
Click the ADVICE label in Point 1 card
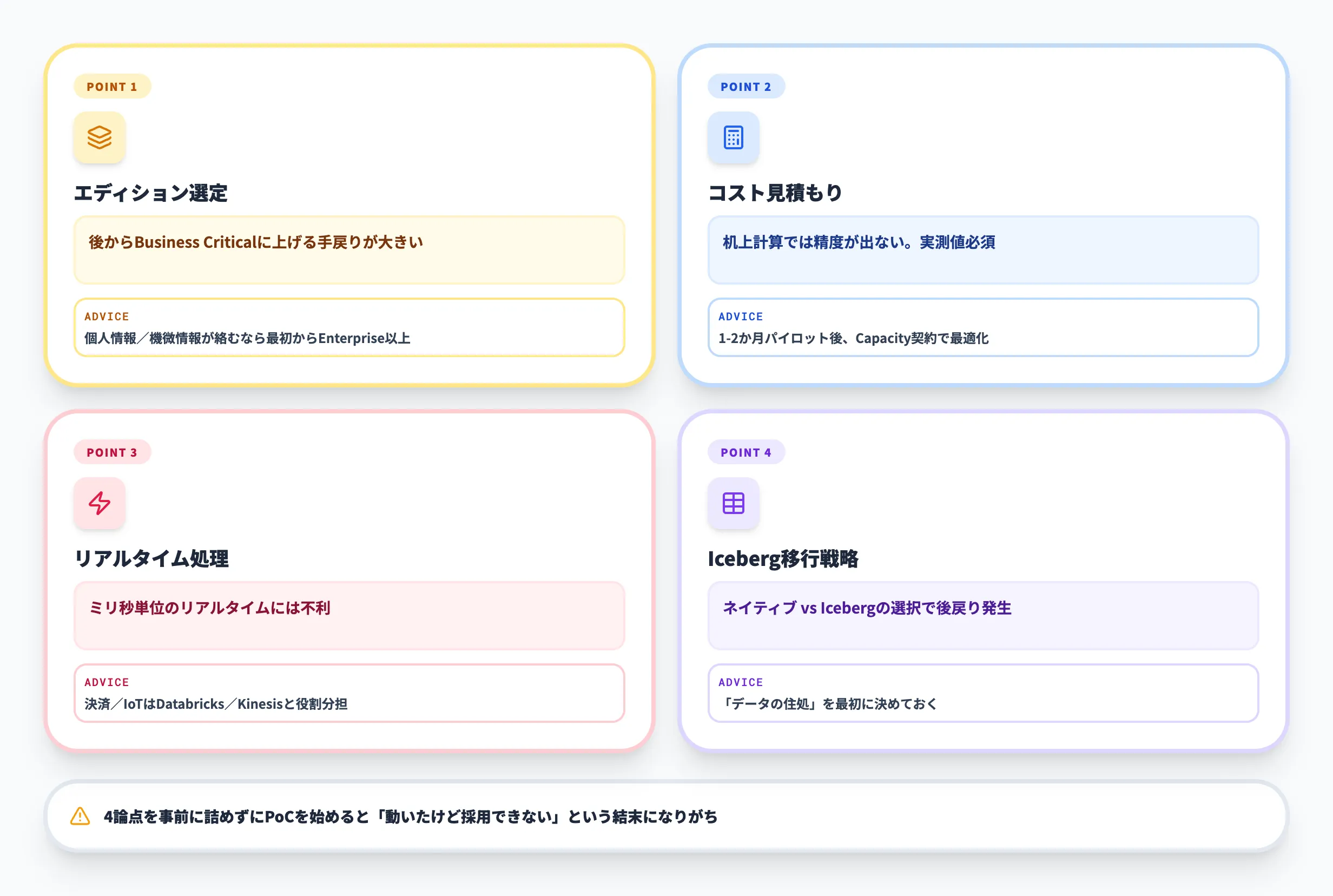pos(106,316)
